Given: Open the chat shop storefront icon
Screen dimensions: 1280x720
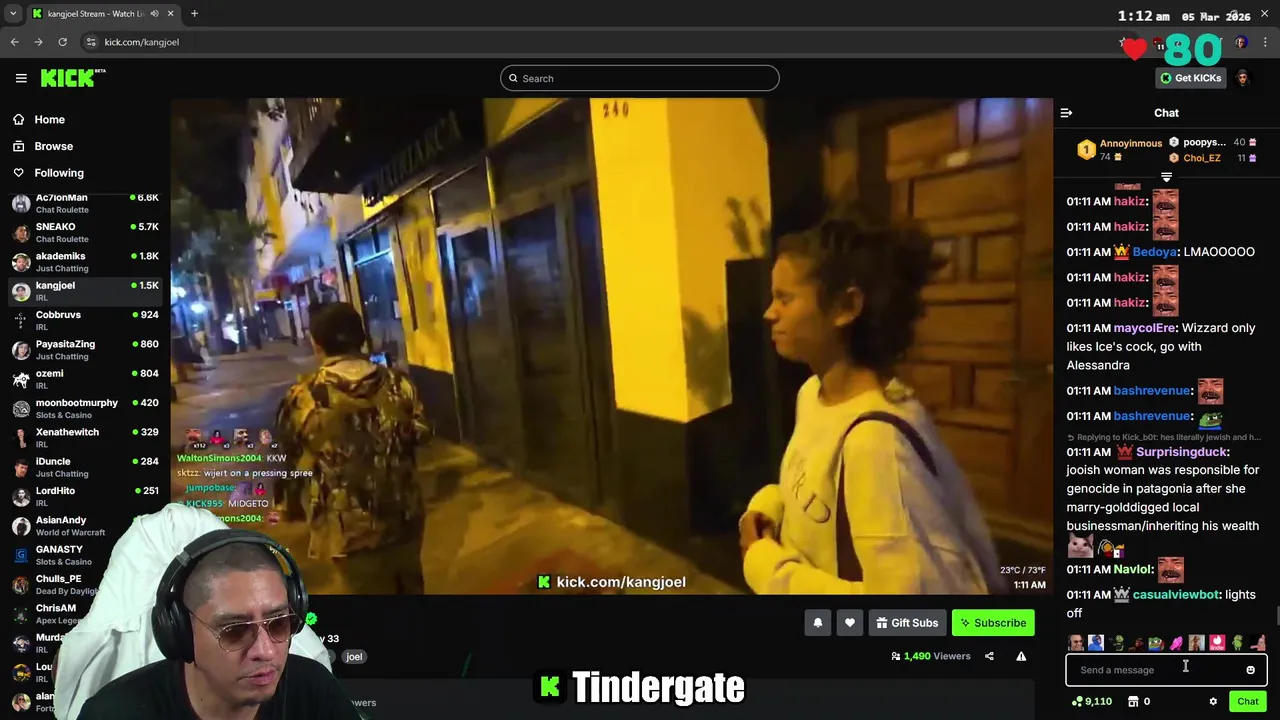Looking at the screenshot, I should [x=1133, y=702].
